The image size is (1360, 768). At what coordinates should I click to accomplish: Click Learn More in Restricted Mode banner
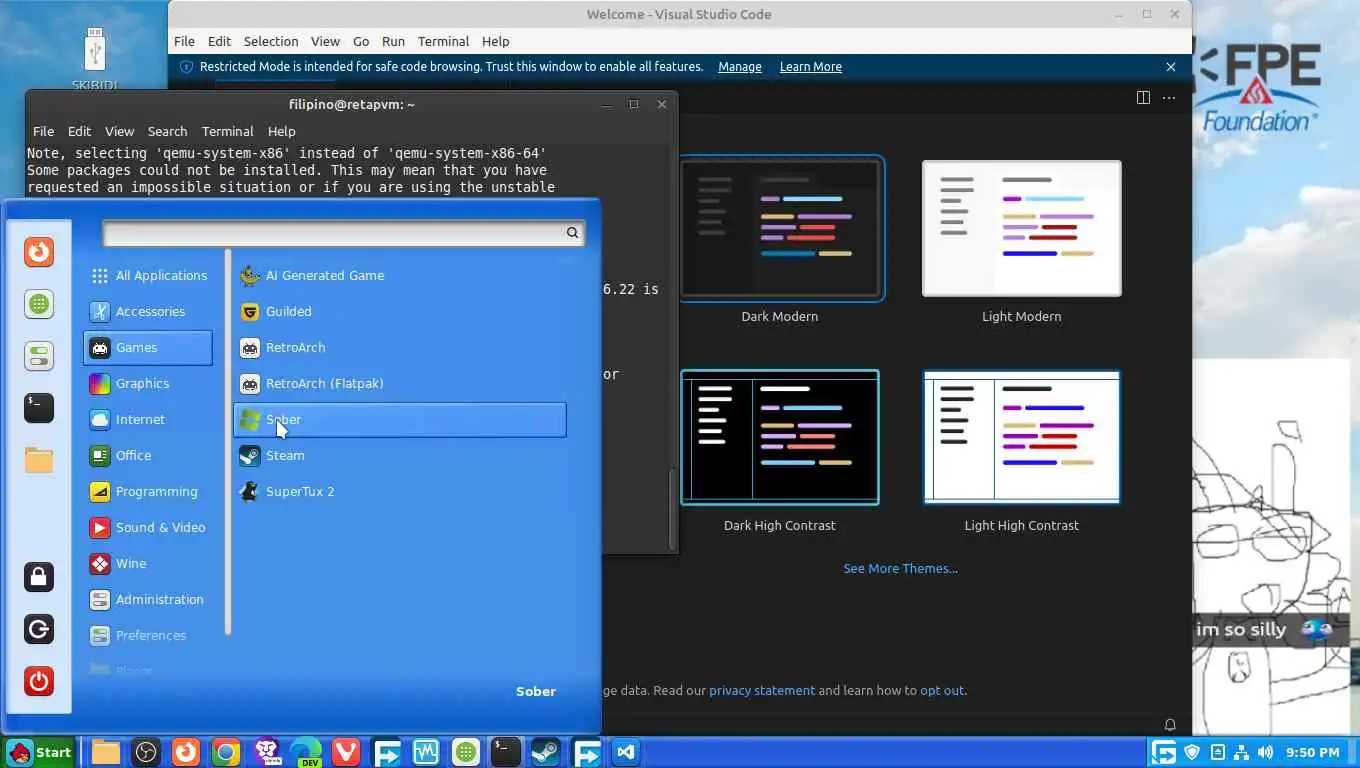pos(811,67)
